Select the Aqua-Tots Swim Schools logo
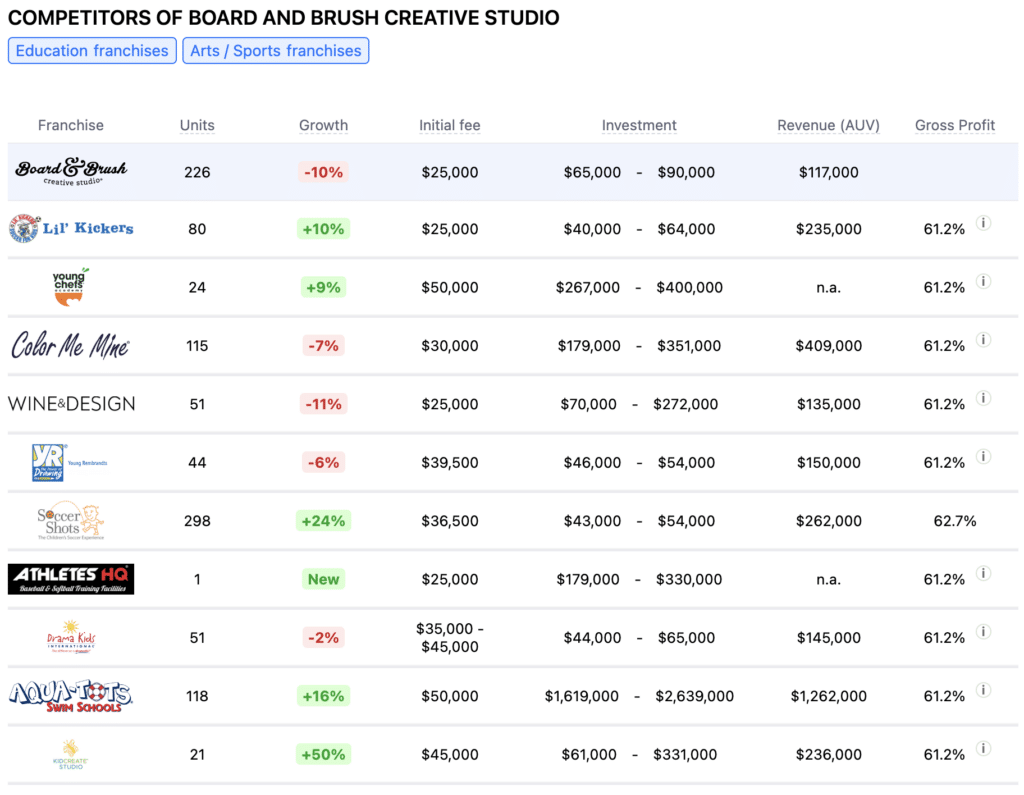This screenshot has height=795, width=1024. [x=71, y=696]
